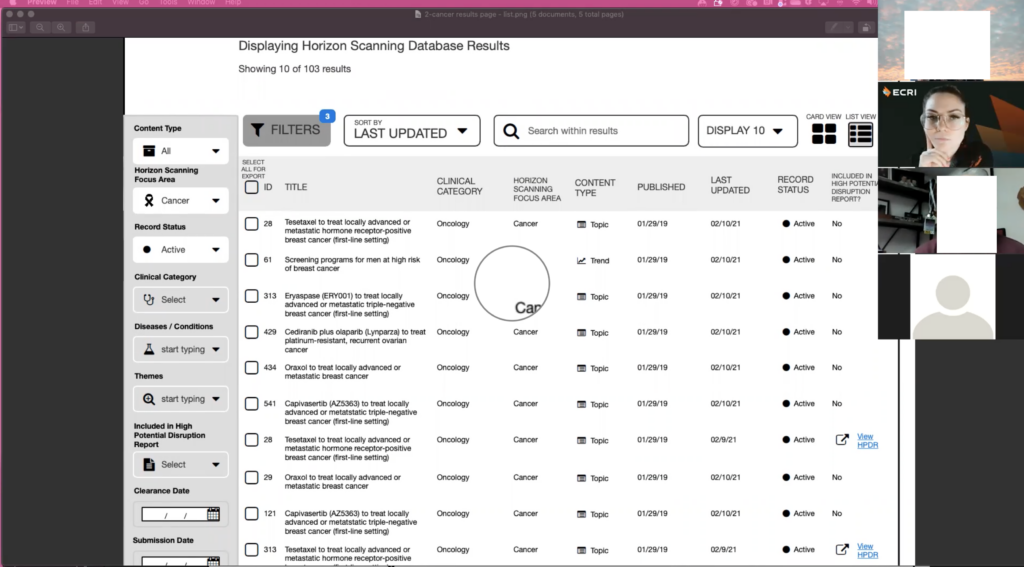Check the Select All For Export checkbox
The height and width of the screenshot is (567, 1024).
pyautogui.click(x=252, y=187)
